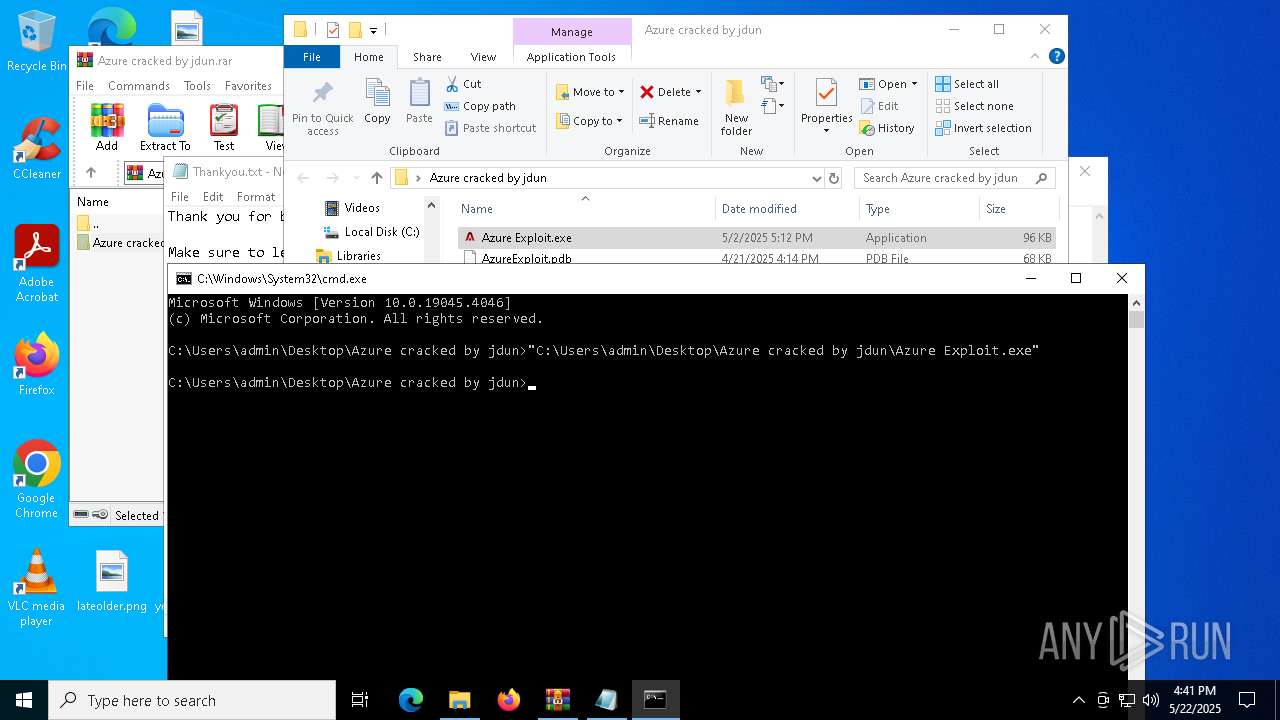
Task: Open the Copy to dropdown
Action: [x=590, y=121]
